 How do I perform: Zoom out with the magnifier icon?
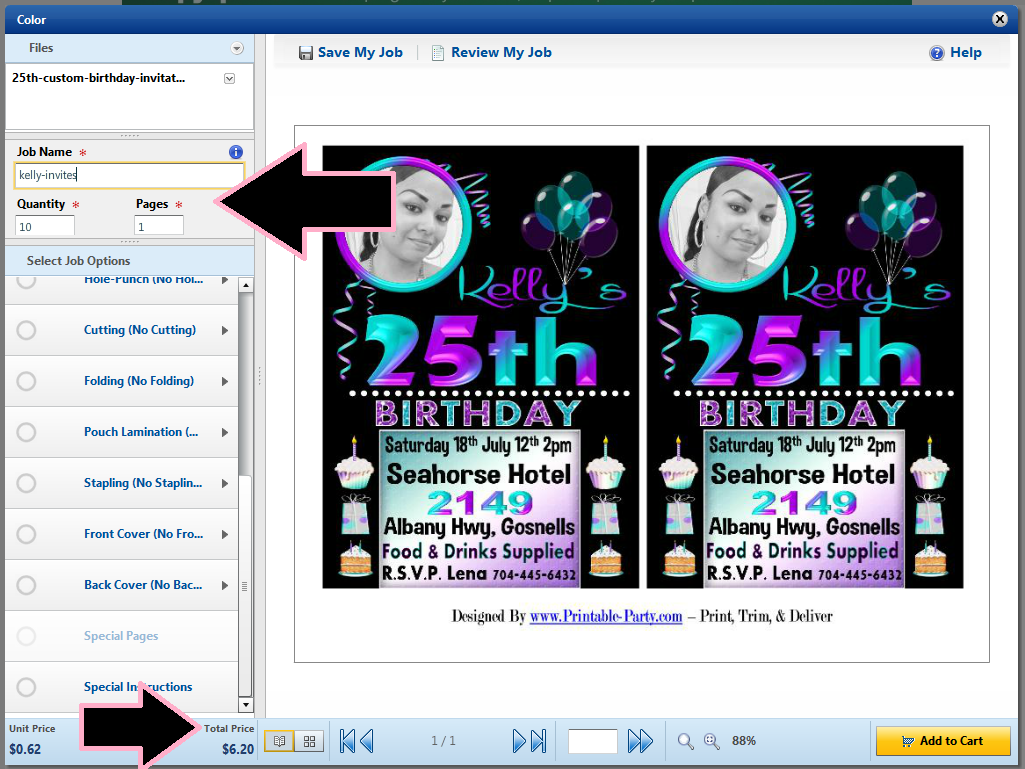(x=686, y=741)
